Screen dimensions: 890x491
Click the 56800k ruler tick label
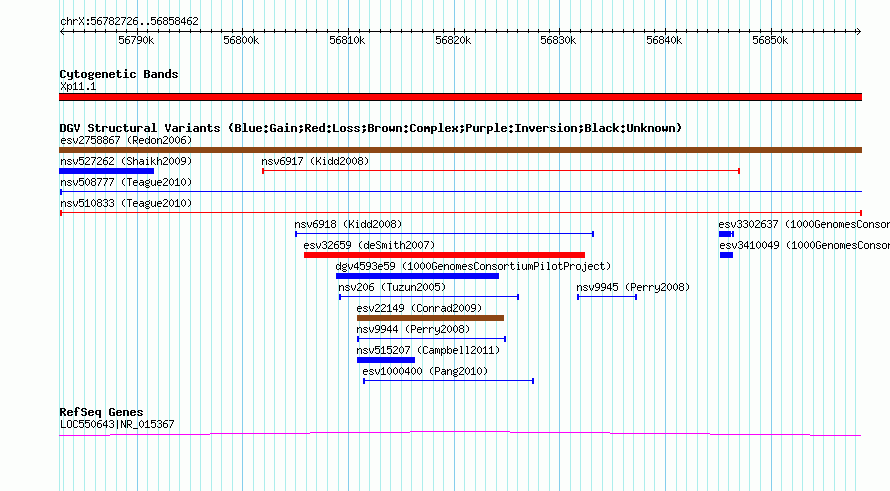tap(241, 40)
